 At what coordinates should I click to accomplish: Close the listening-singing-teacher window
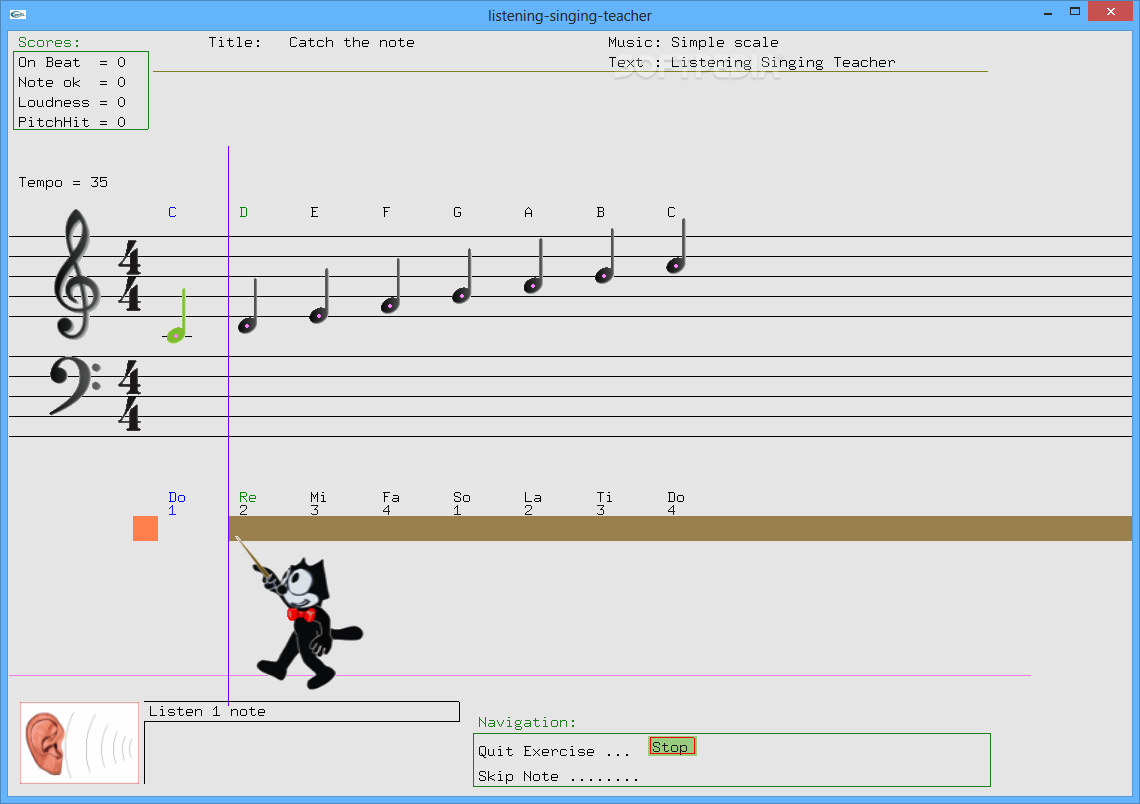tap(1110, 12)
